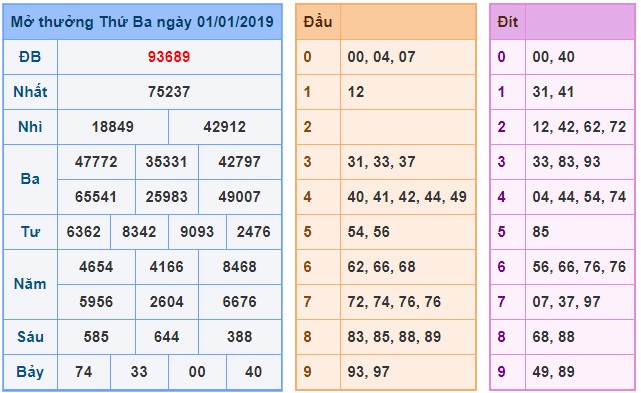
Task: Click the header 'Mở thưởng Thứ Ba ngày 01/01/2019'
Action: click(142, 22)
